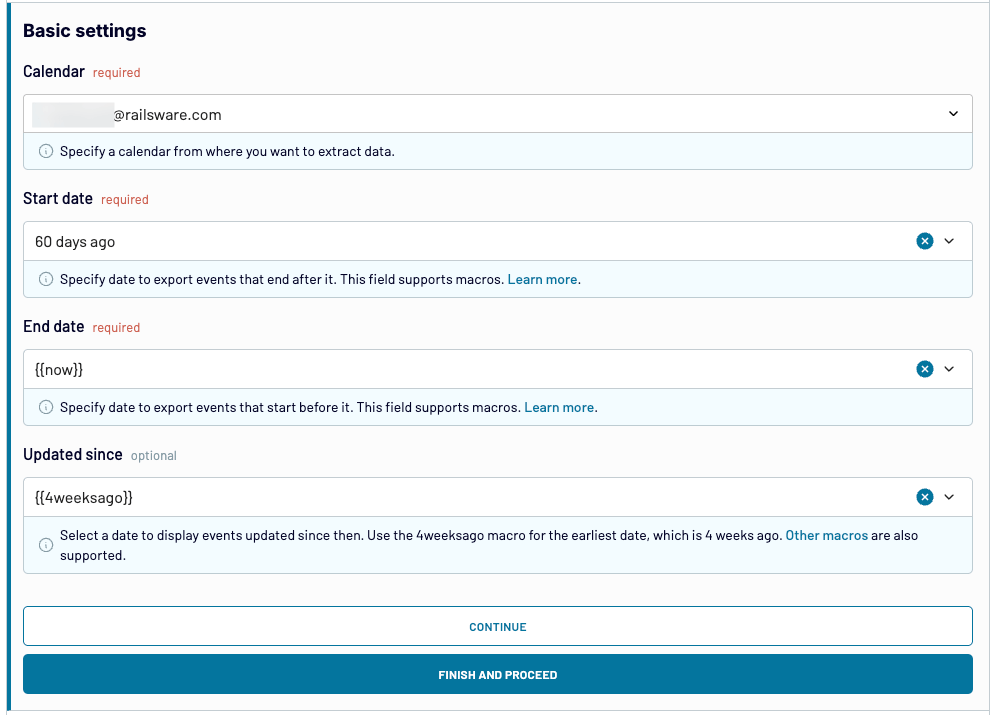The width and height of the screenshot is (998, 715).
Task: Open the Other macros link
Action: [x=826, y=535]
